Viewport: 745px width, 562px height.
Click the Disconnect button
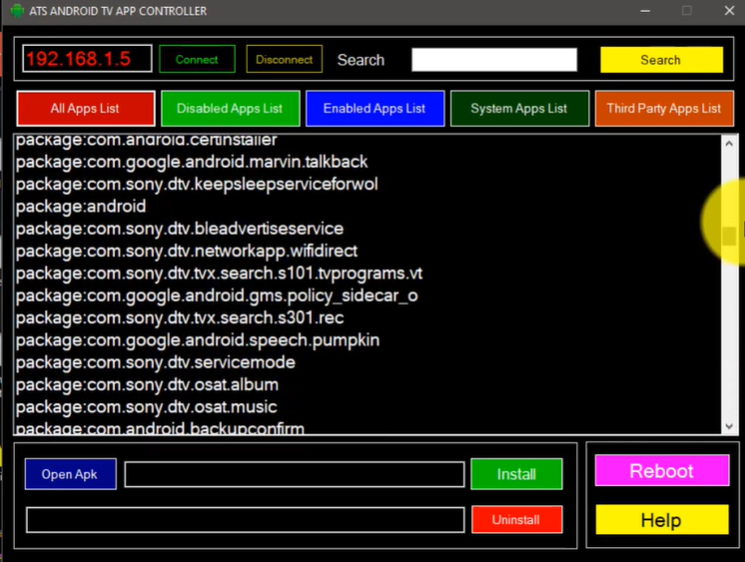pyautogui.click(x=284, y=59)
